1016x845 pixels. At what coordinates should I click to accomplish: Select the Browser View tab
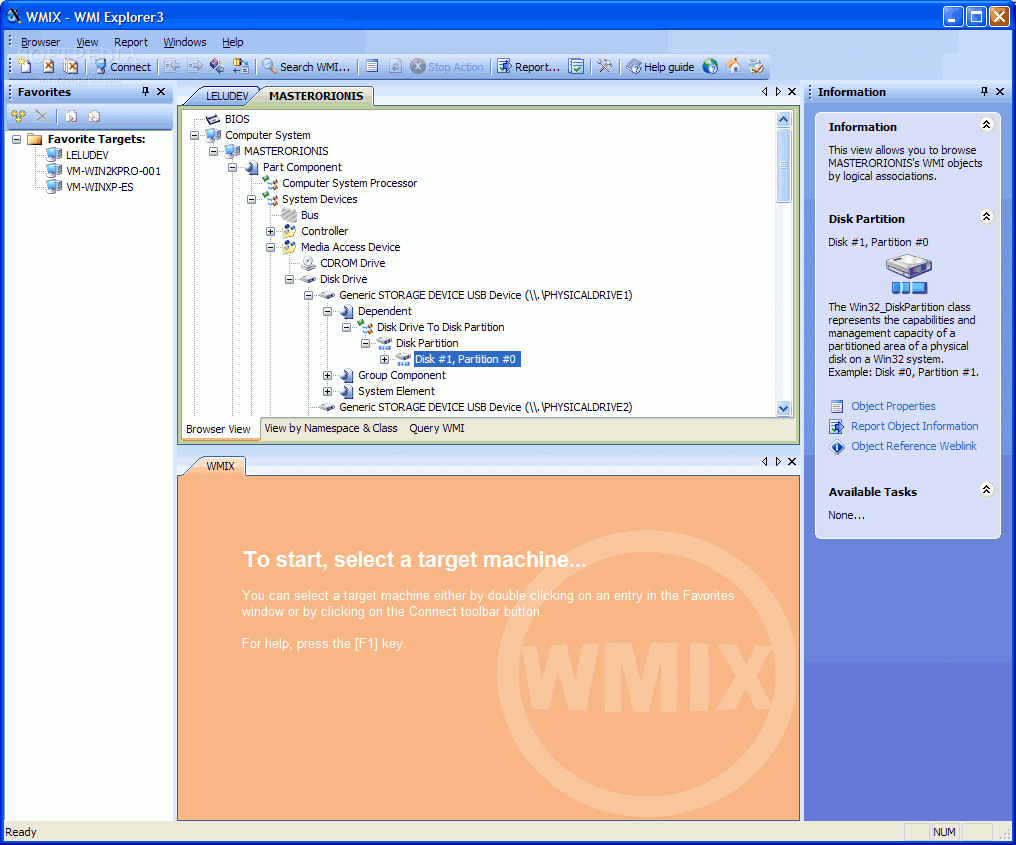click(x=218, y=429)
